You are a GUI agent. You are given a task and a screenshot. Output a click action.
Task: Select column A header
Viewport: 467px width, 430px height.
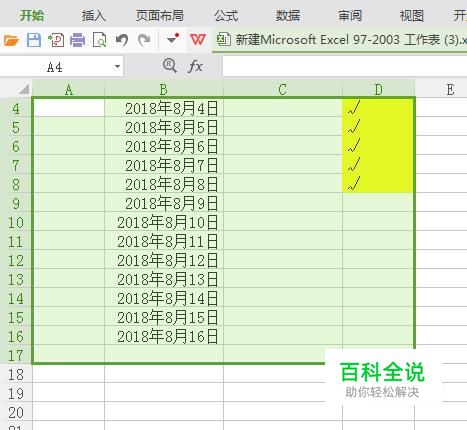[x=69, y=89]
